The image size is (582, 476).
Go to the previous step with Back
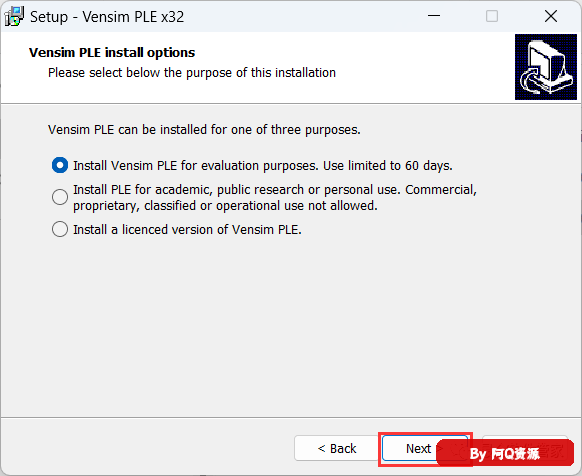[336, 448]
